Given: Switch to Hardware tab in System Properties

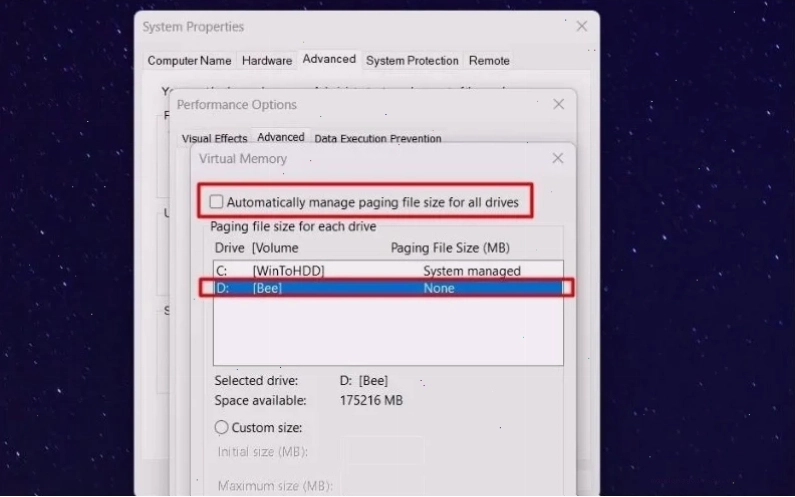Looking at the screenshot, I should 267,60.
